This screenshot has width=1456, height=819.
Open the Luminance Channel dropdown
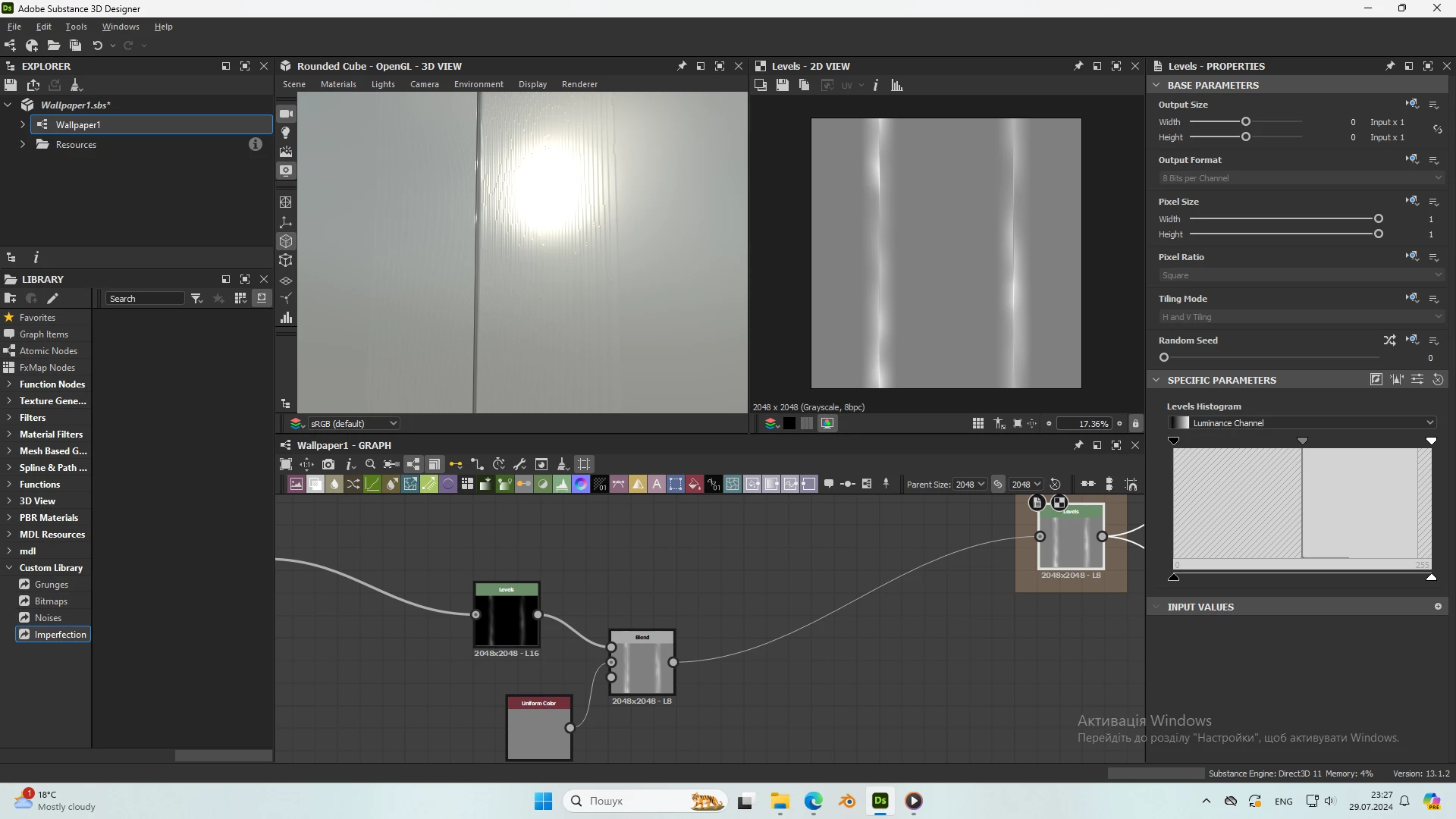click(1302, 423)
